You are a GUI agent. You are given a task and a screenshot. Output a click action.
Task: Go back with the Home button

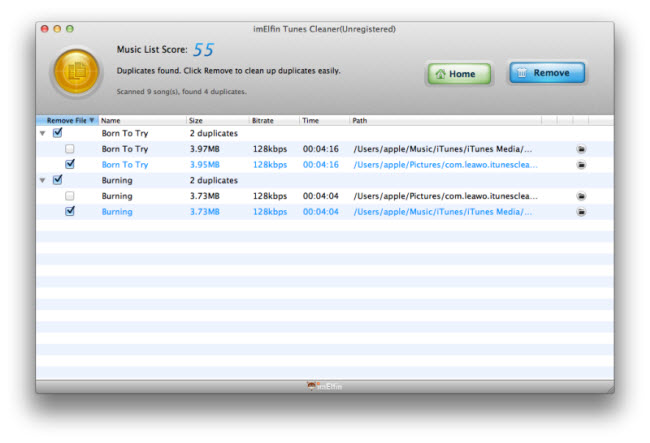point(459,74)
